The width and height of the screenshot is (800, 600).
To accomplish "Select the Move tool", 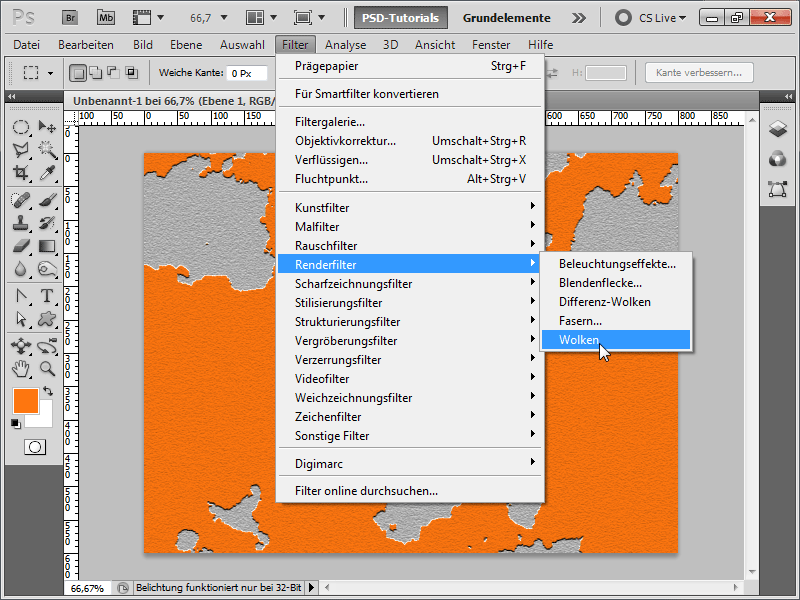I will 47,127.
